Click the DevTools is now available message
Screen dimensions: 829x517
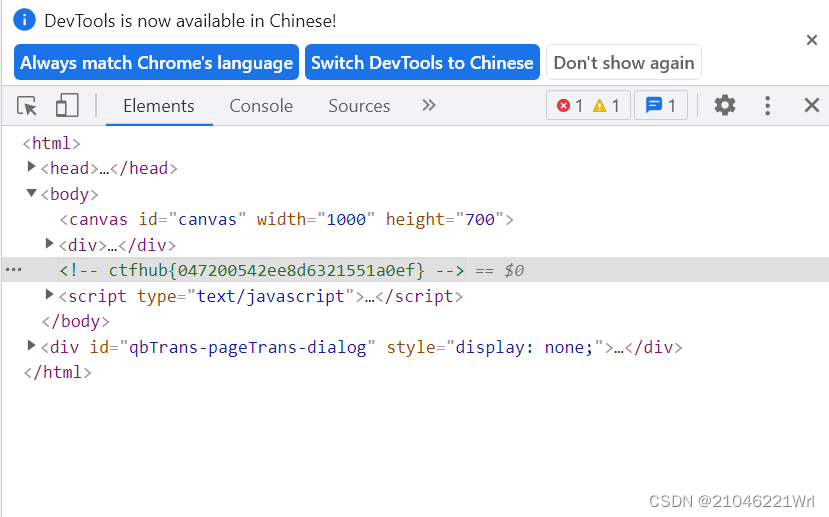coord(190,21)
